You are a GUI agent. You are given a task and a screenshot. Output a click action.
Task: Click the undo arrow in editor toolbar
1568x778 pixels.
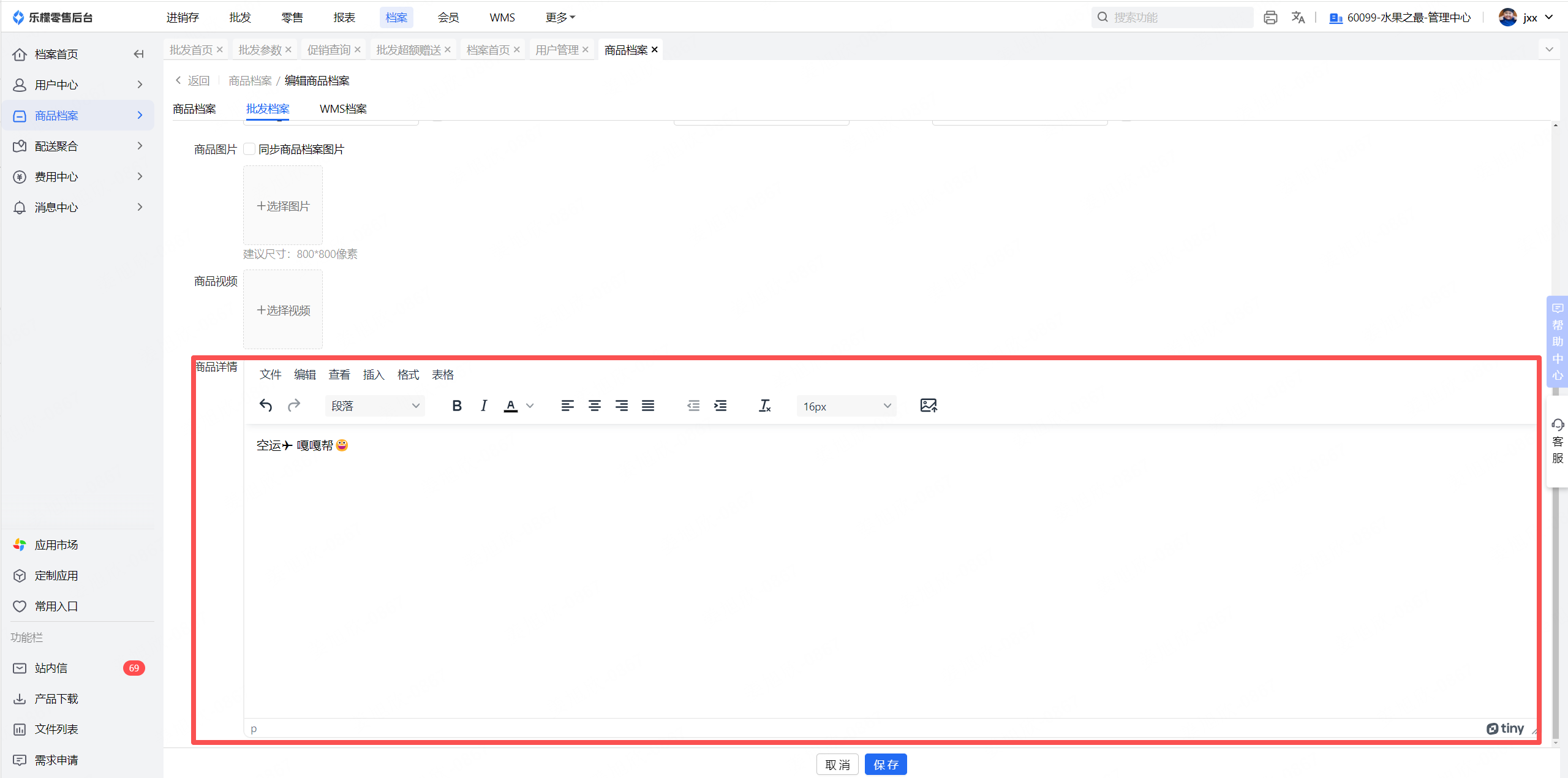click(x=265, y=406)
